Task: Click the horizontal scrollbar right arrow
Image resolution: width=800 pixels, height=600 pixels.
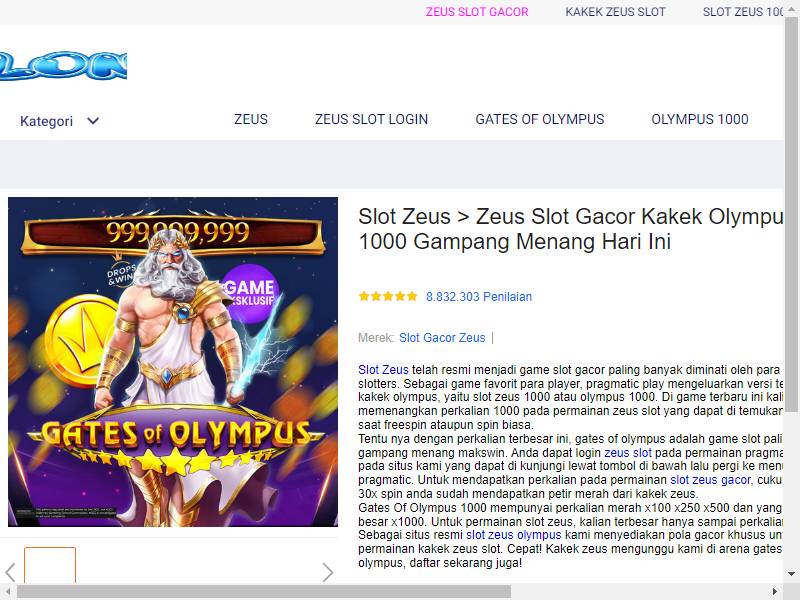Action: click(774, 592)
